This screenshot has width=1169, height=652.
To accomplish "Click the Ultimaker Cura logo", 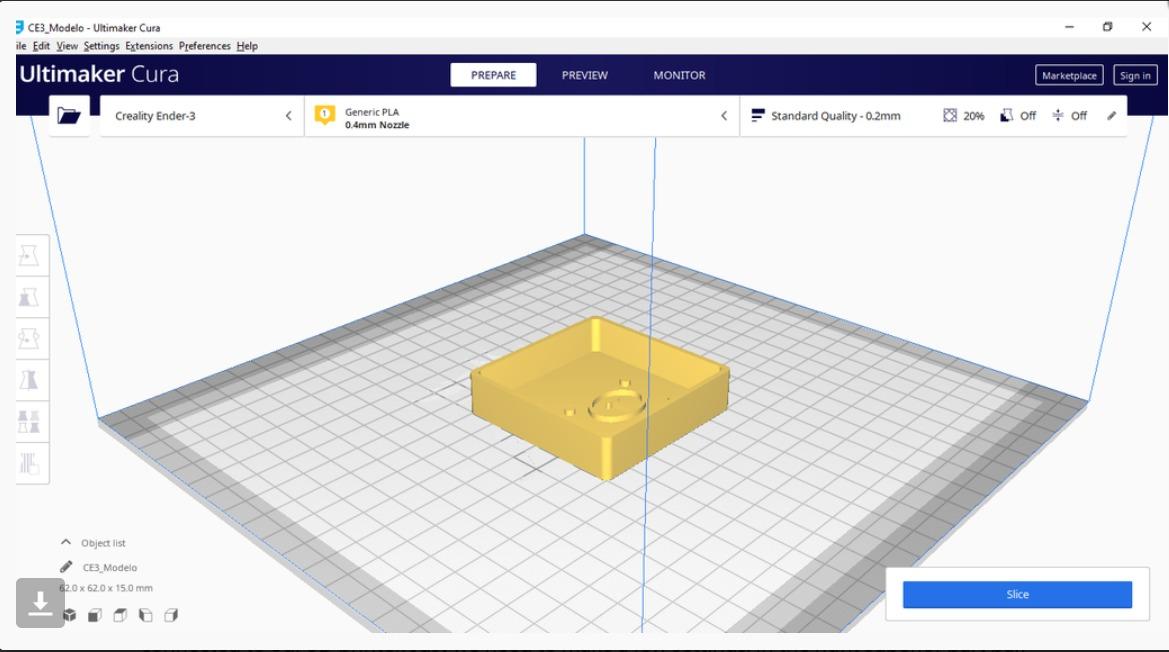I will tap(99, 75).
